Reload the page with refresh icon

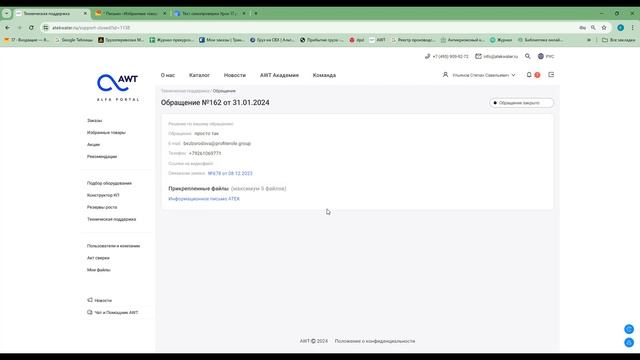pyautogui.click(x=31, y=27)
